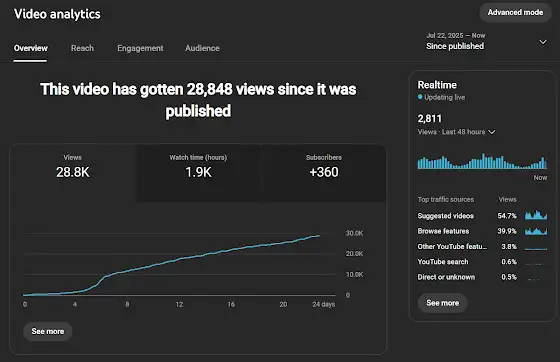560x362 pixels.
Task: Click the Realtime bar chart
Action: [x=482, y=161]
